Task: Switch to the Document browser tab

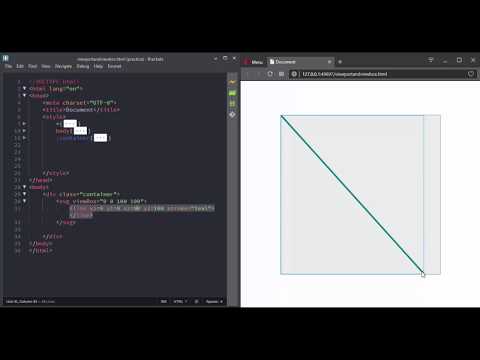Action: pos(300,62)
